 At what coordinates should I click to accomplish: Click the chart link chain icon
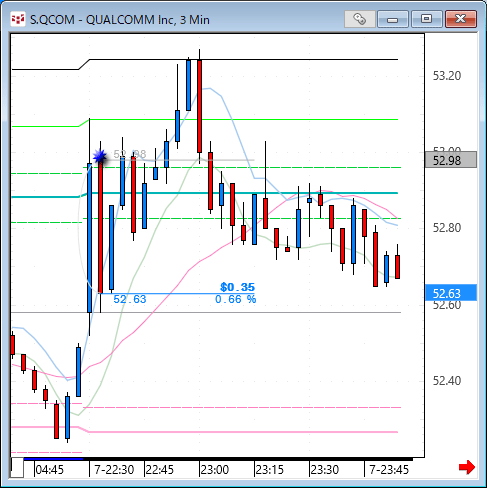[x=359, y=19]
